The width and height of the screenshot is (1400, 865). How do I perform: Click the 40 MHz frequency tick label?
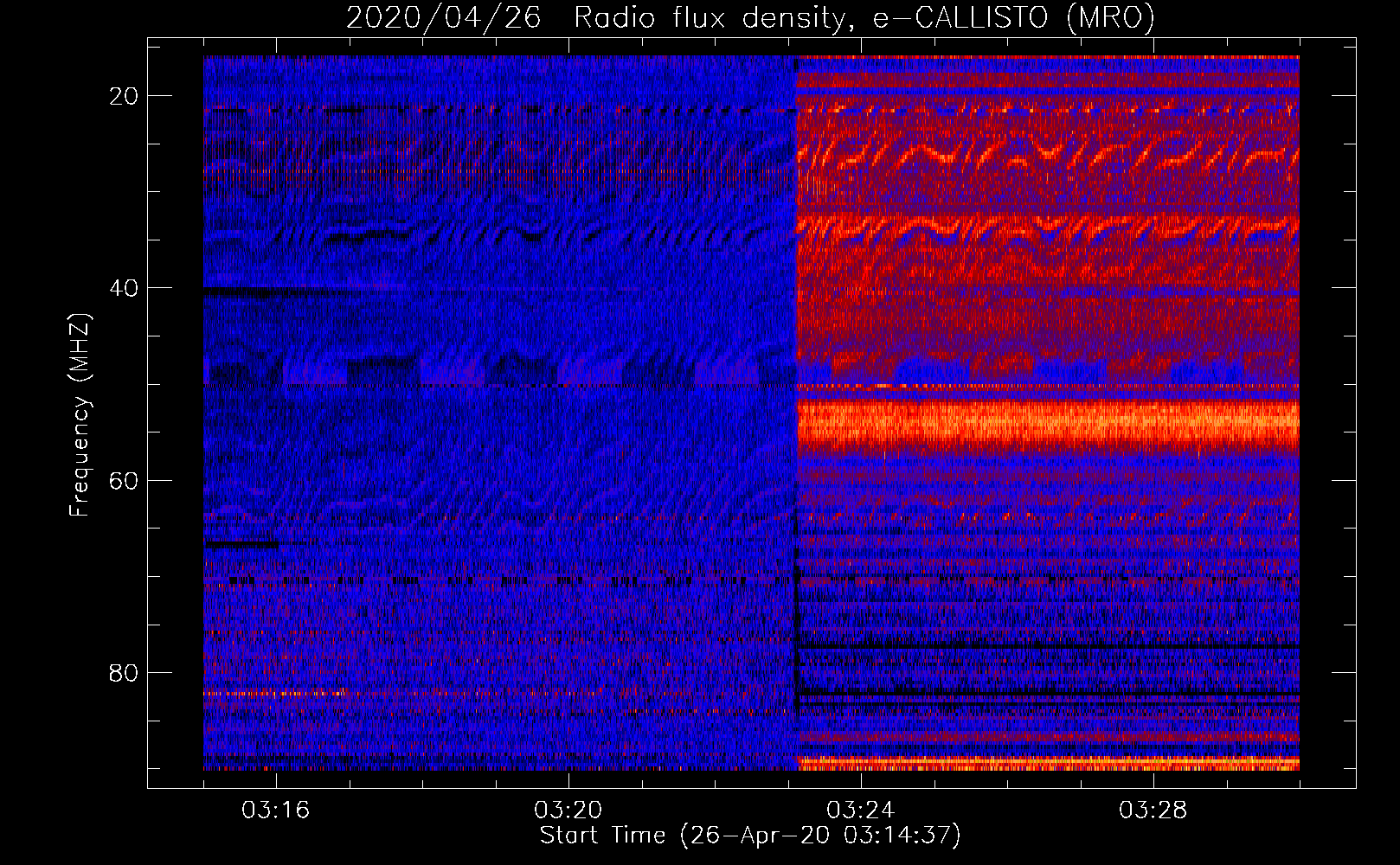click(x=124, y=288)
